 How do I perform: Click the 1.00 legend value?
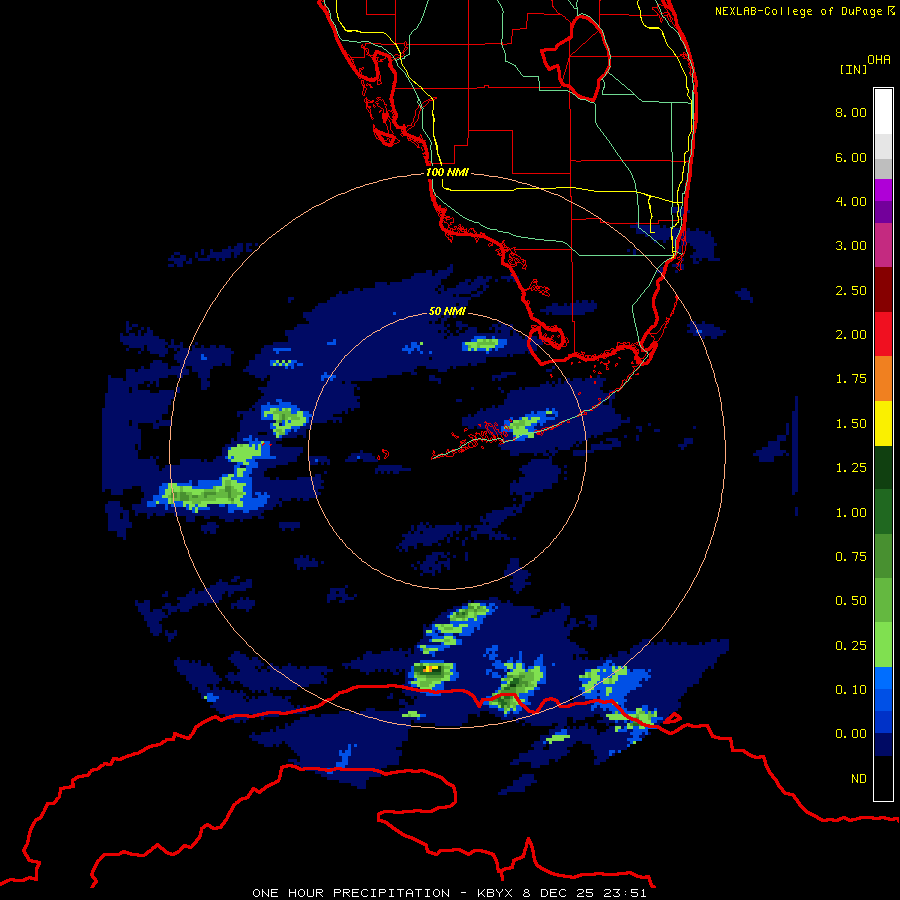click(x=851, y=513)
